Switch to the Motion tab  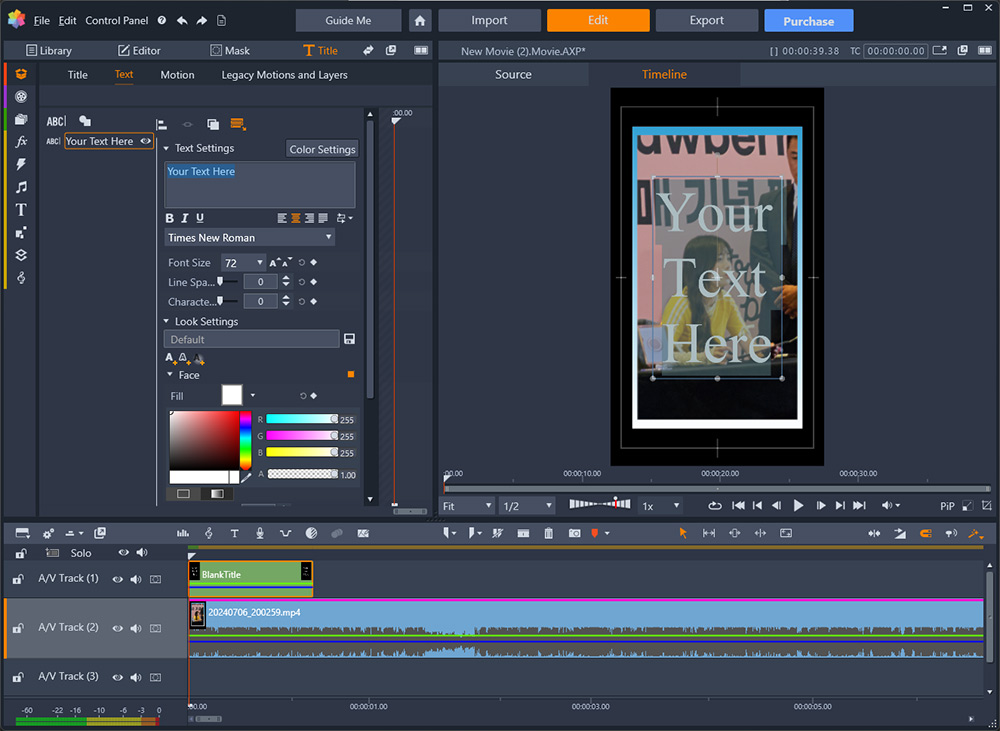tap(177, 75)
